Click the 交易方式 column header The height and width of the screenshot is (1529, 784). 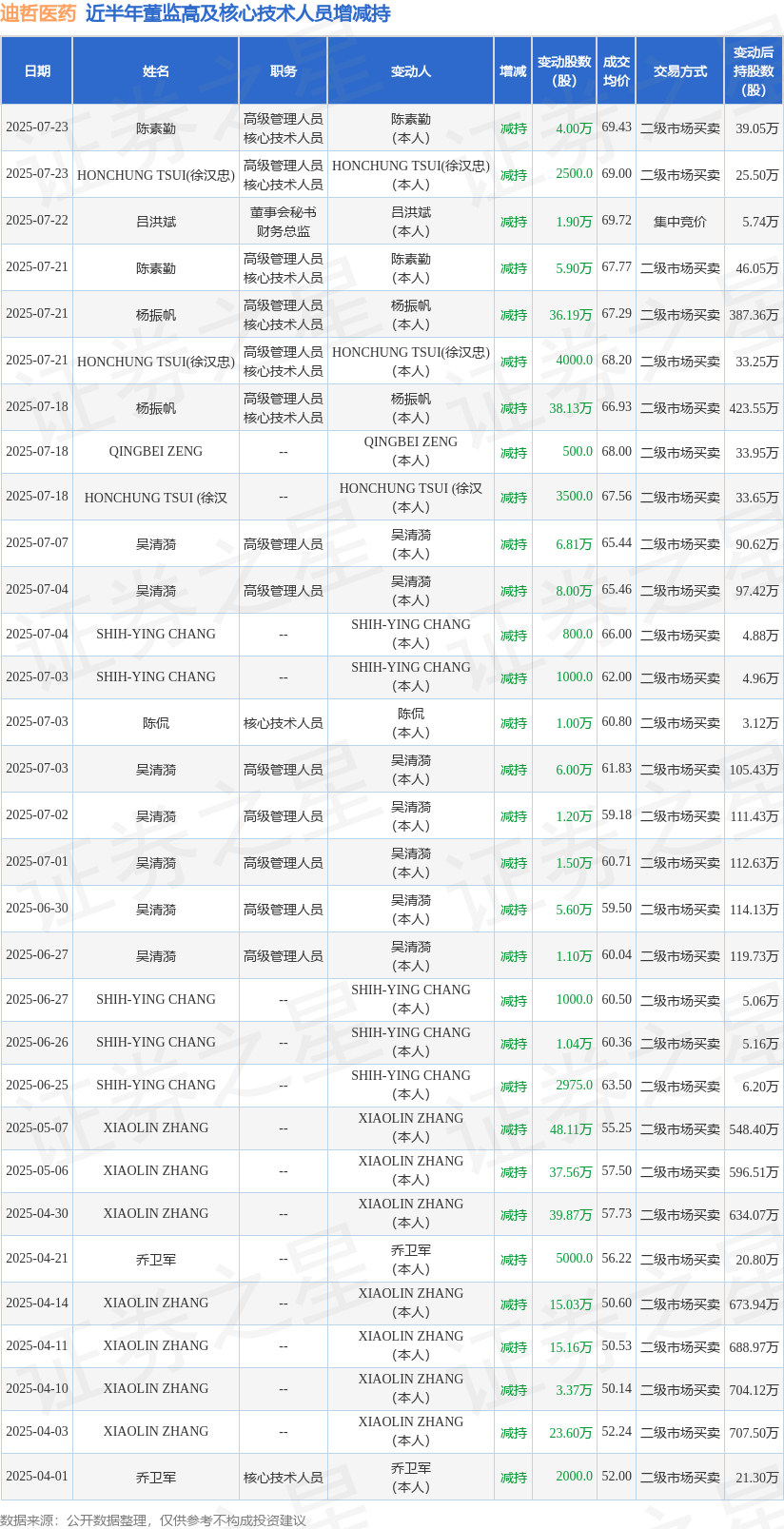point(680,71)
